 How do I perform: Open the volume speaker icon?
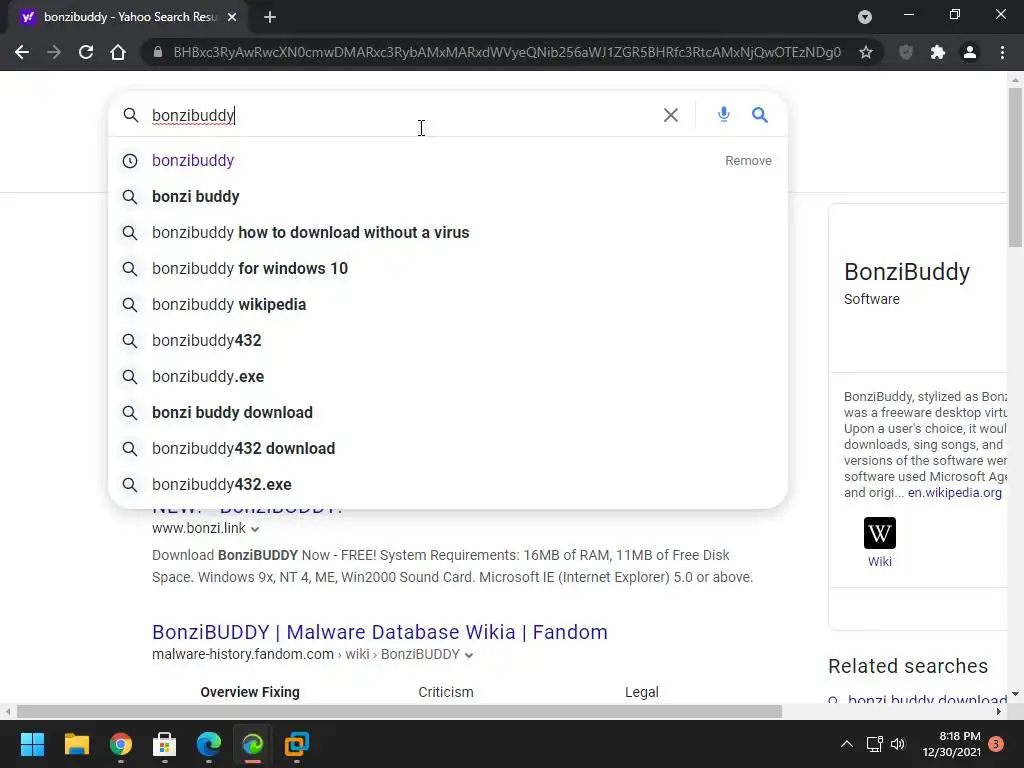tap(899, 744)
